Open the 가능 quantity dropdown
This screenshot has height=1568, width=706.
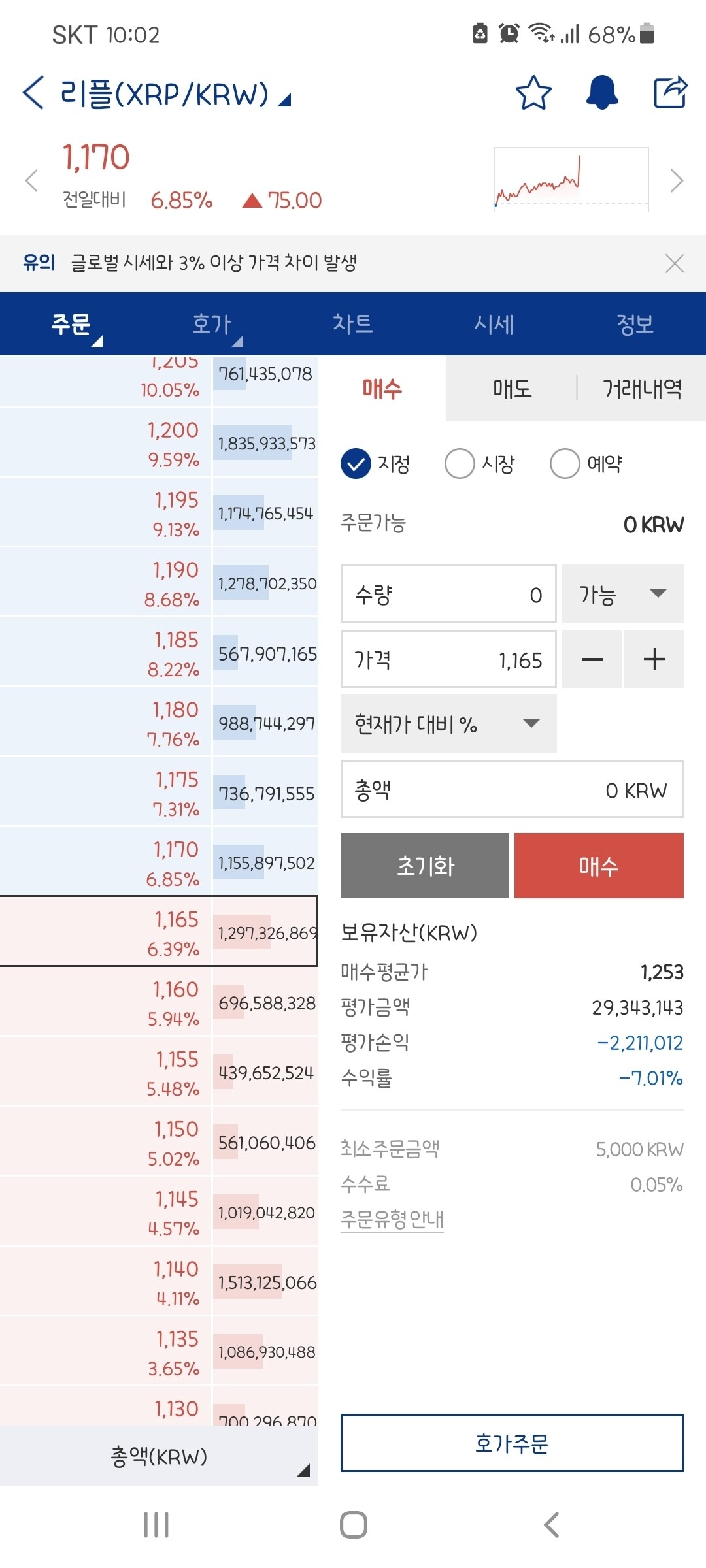(622, 594)
